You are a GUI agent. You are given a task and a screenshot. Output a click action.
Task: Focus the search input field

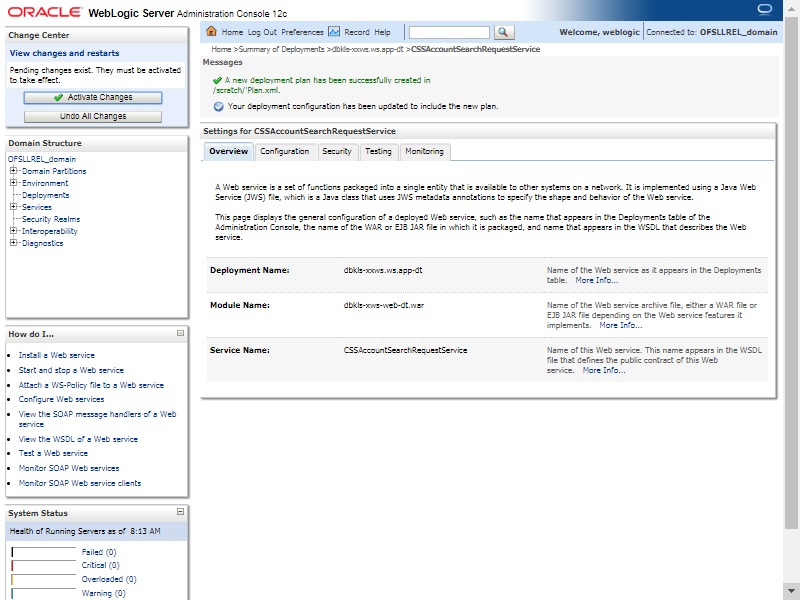pos(449,33)
